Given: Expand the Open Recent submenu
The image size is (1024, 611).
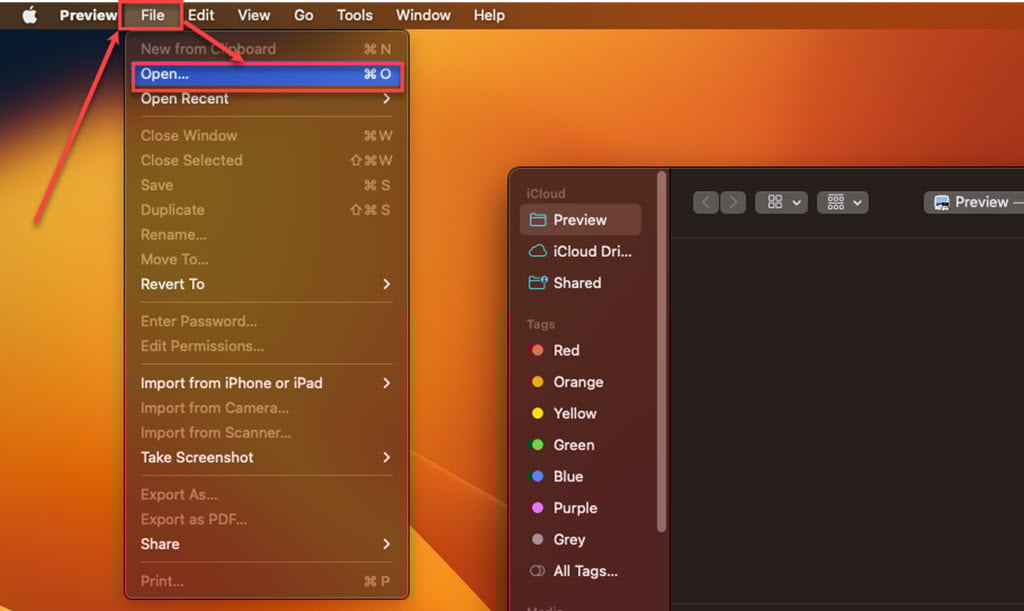Looking at the screenshot, I should click(x=266, y=99).
